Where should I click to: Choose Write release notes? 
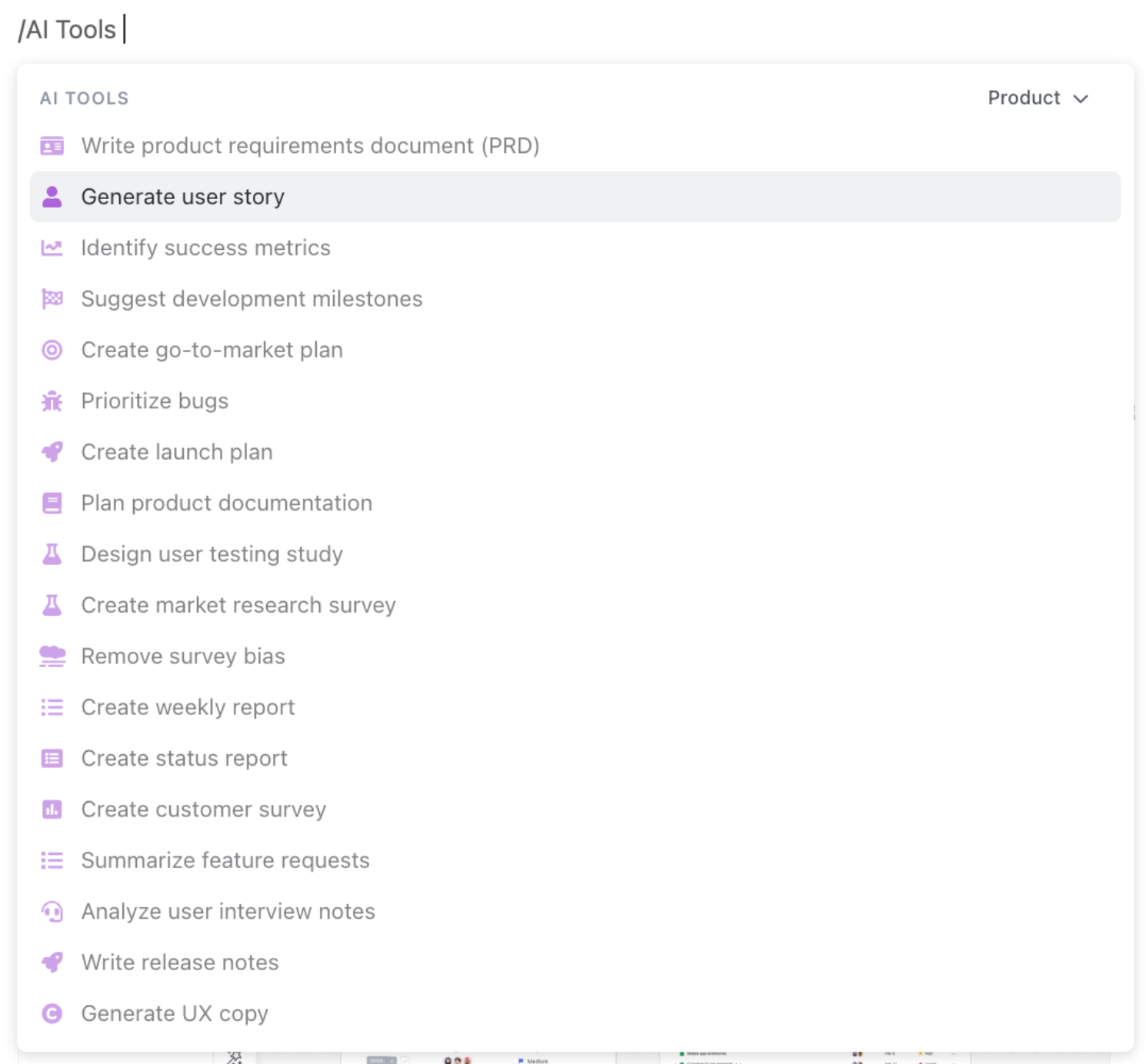575,963
